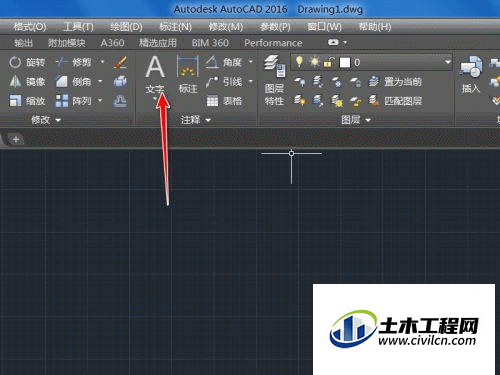The height and width of the screenshot is (375, 500).
Task: Expand the 倒角 chamfer dropdown arrow
Action: point(100,81)
